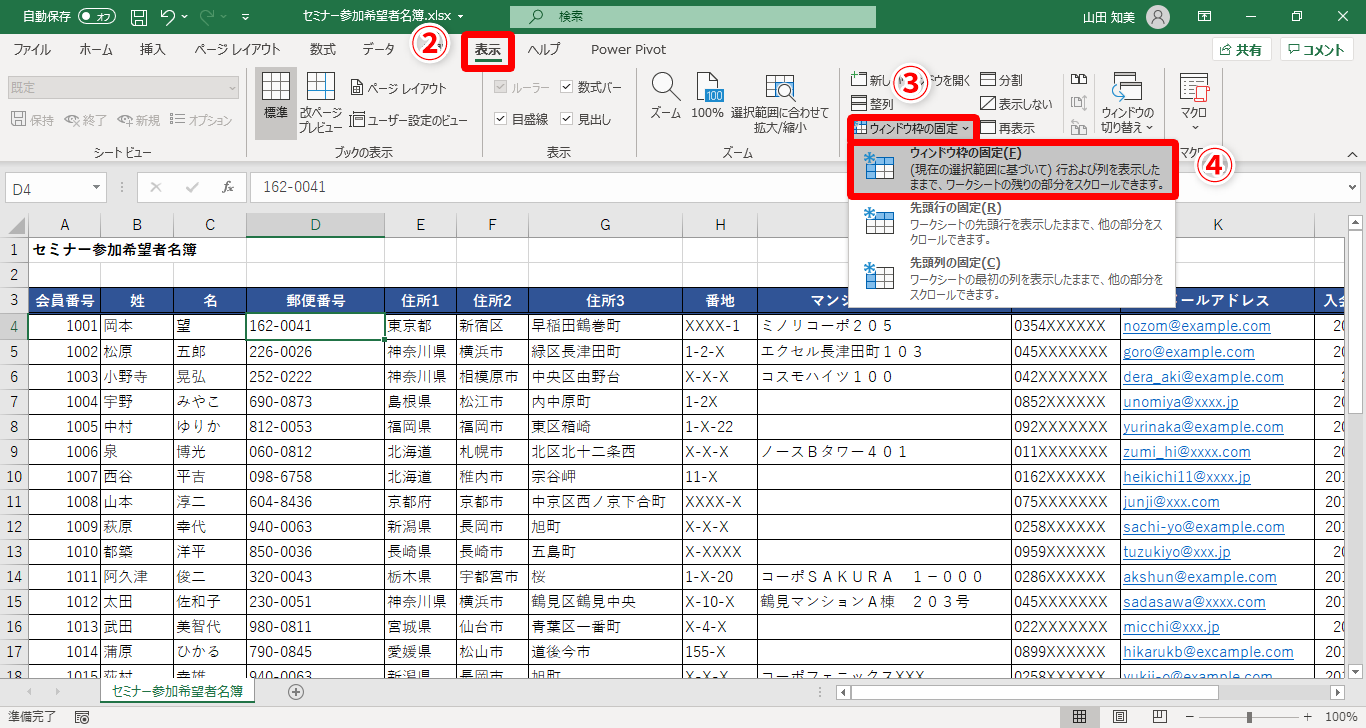Switch to Normal view in status bar
The image size is (1366, 728).
pos(1080,717)
